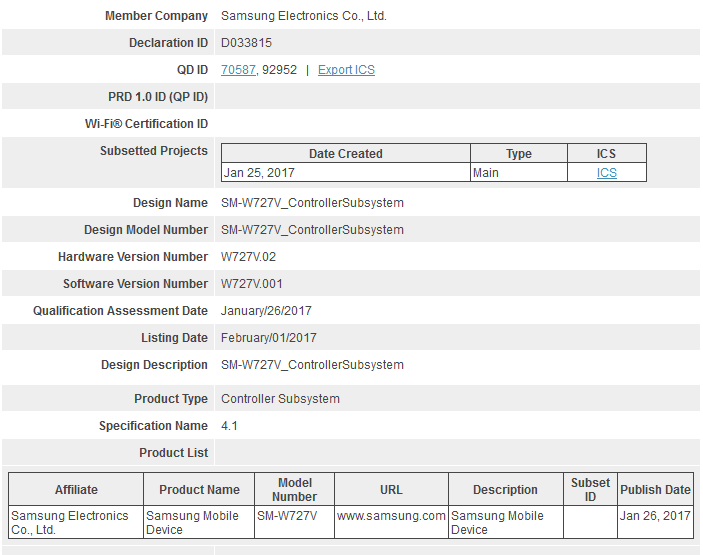Select the 92952 QD ID number

(x=279, y=69)
